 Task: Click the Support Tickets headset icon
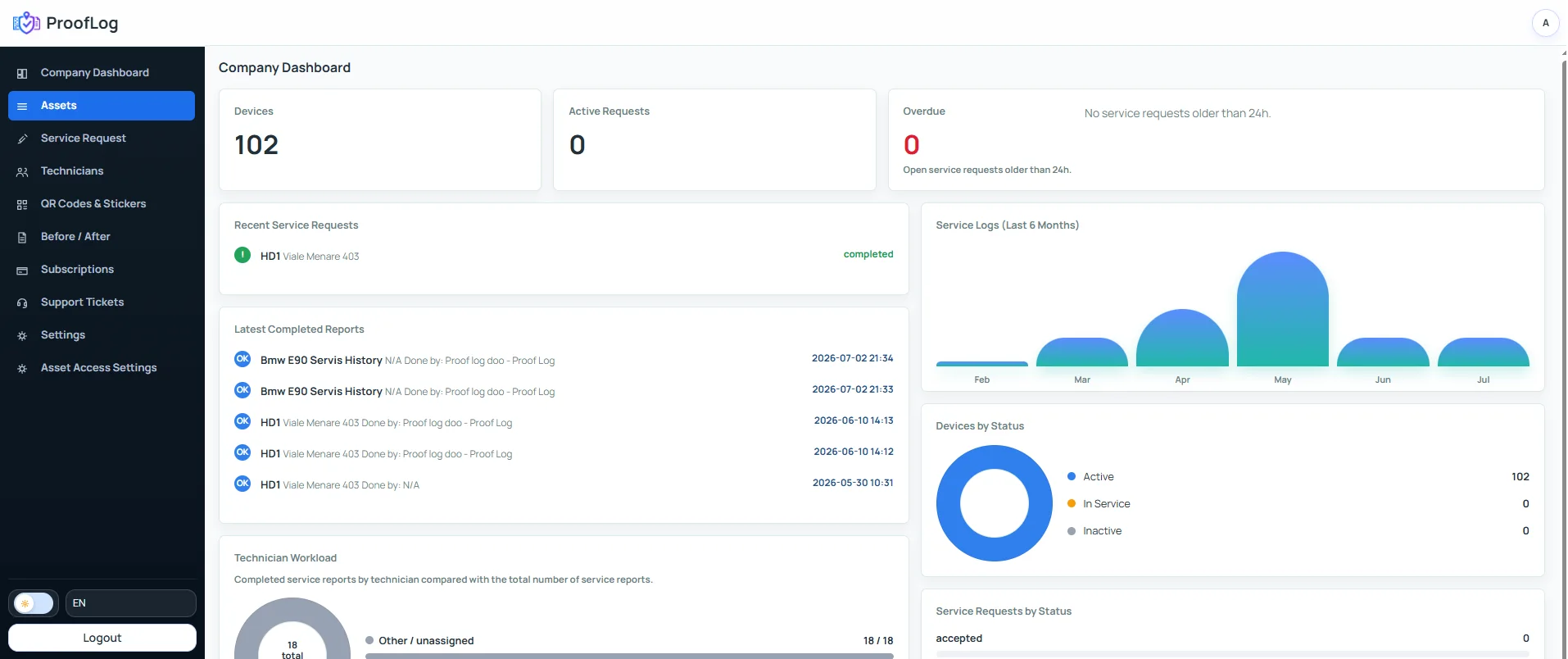coord(22,302)
